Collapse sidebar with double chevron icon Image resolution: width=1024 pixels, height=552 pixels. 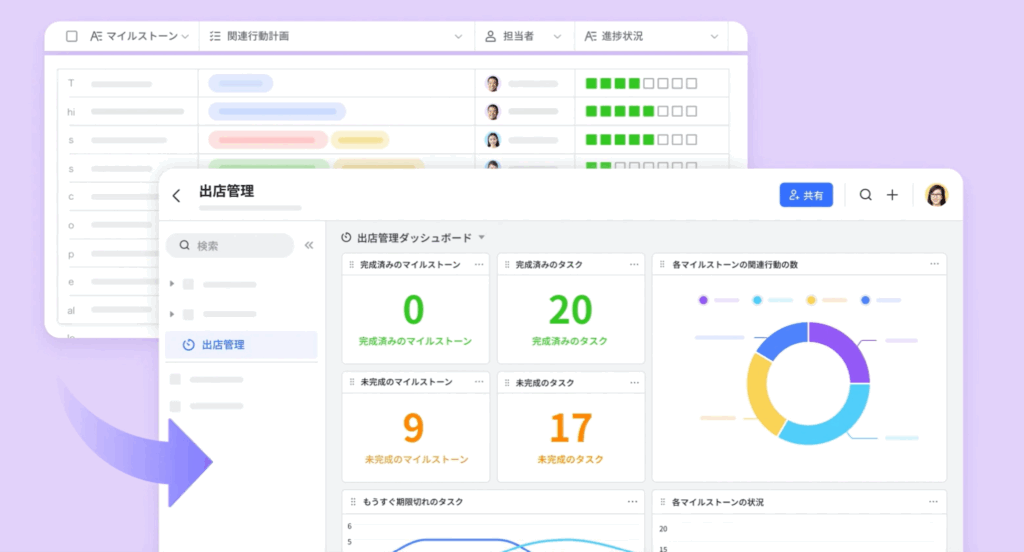click(309, 245)
